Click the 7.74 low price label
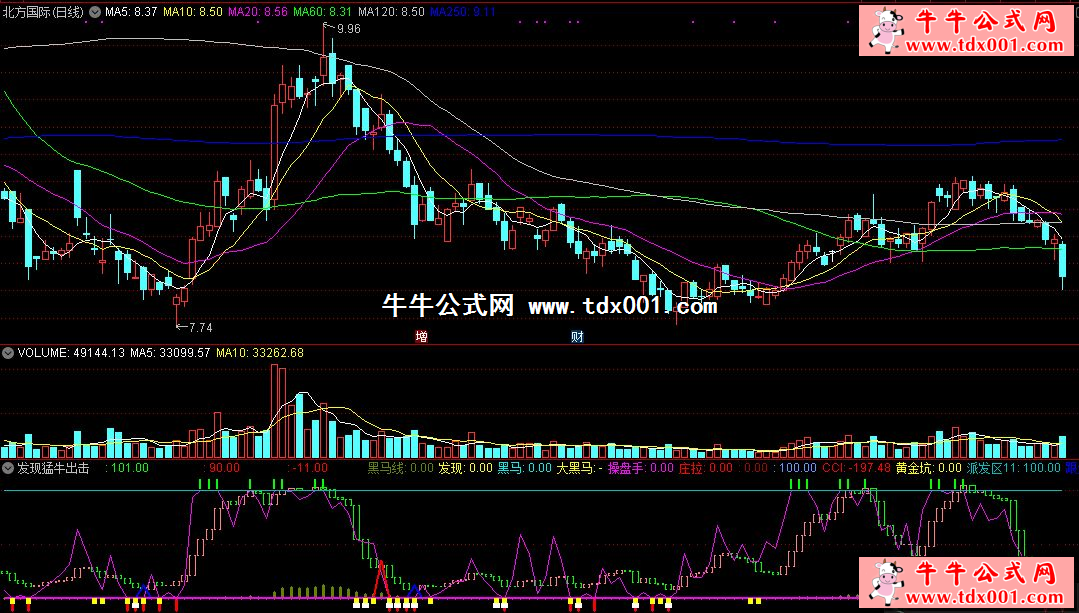Viewport: 1079px width, 613px height. [x=200, y=327]
